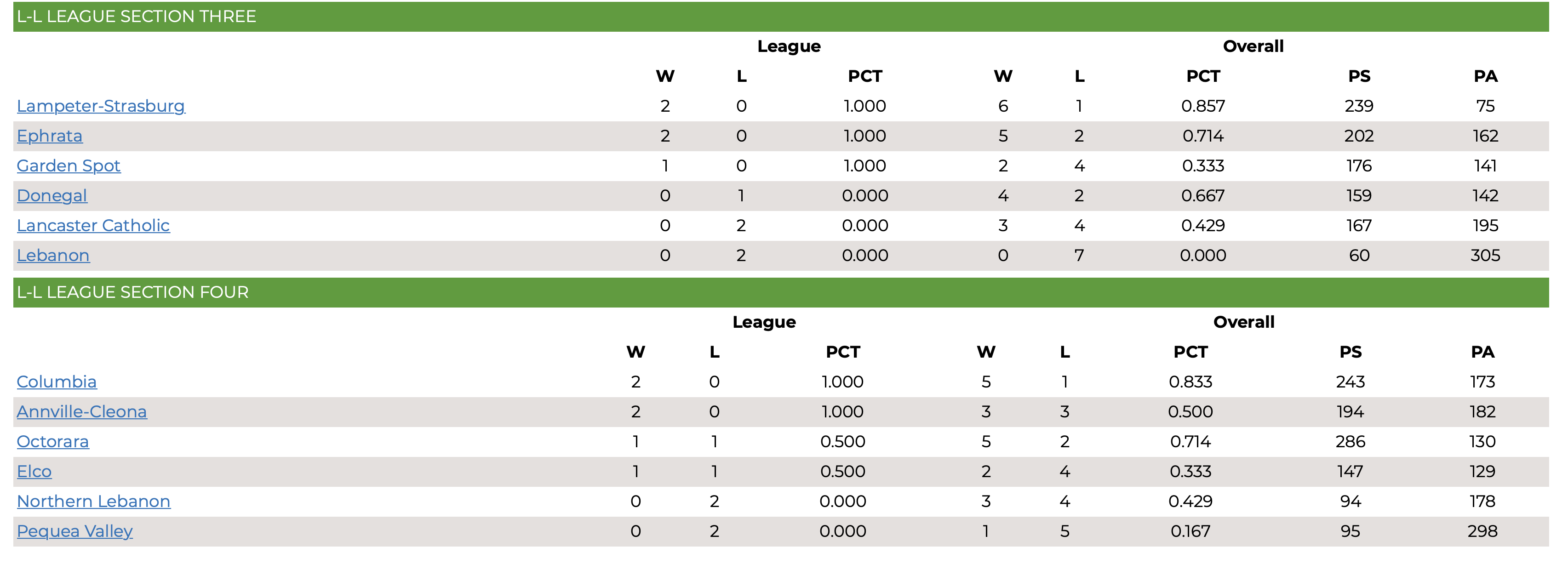The width and height of the screenshot is (1568, 570).
Task: Open the Elco team page
Action: pos(34,472)
